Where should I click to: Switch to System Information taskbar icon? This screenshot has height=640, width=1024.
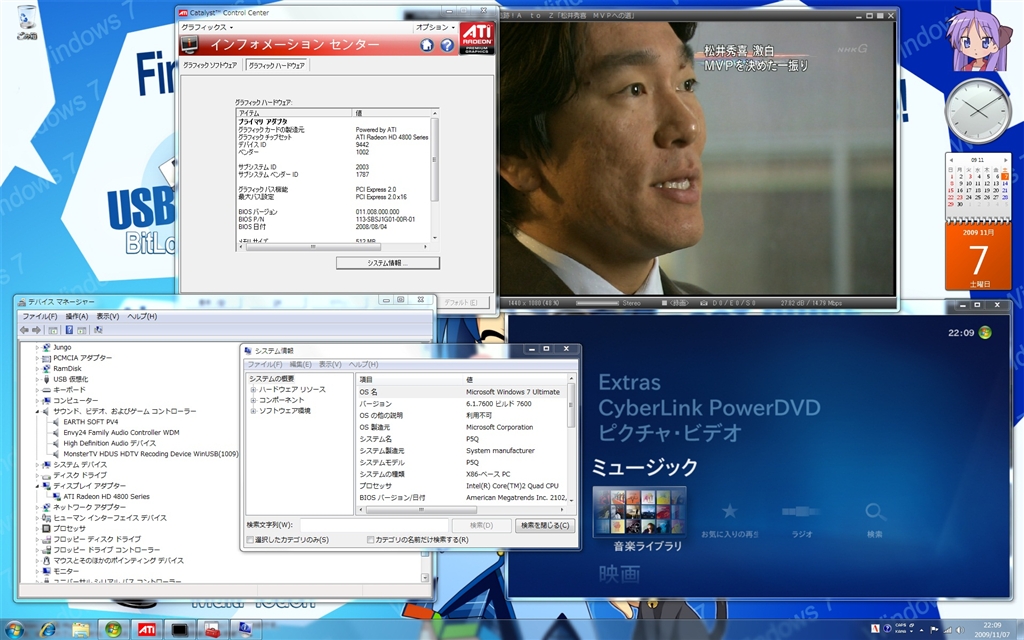[245, 630]
